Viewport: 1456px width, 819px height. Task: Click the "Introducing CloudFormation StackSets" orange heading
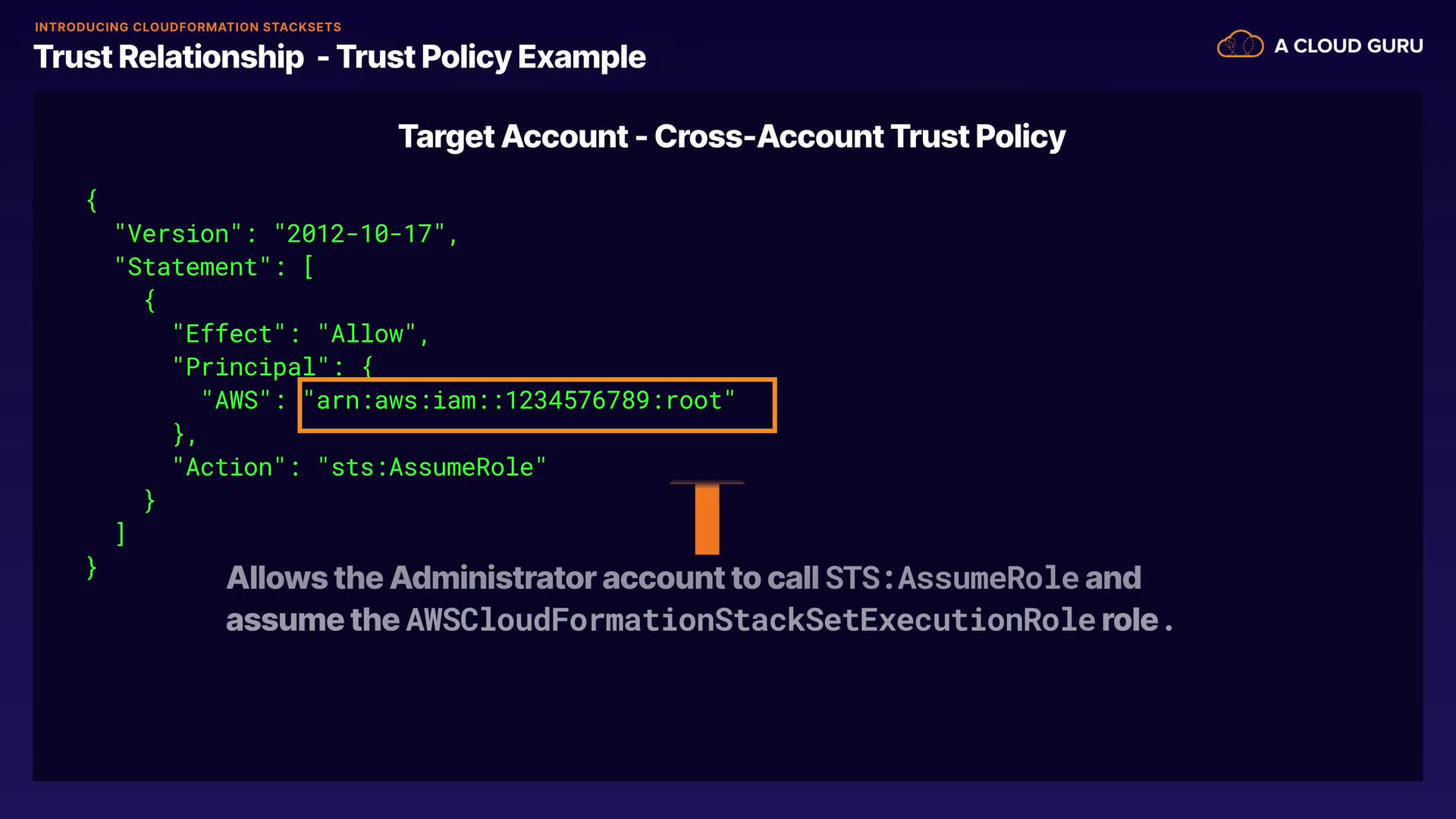(x=188, y=27)
